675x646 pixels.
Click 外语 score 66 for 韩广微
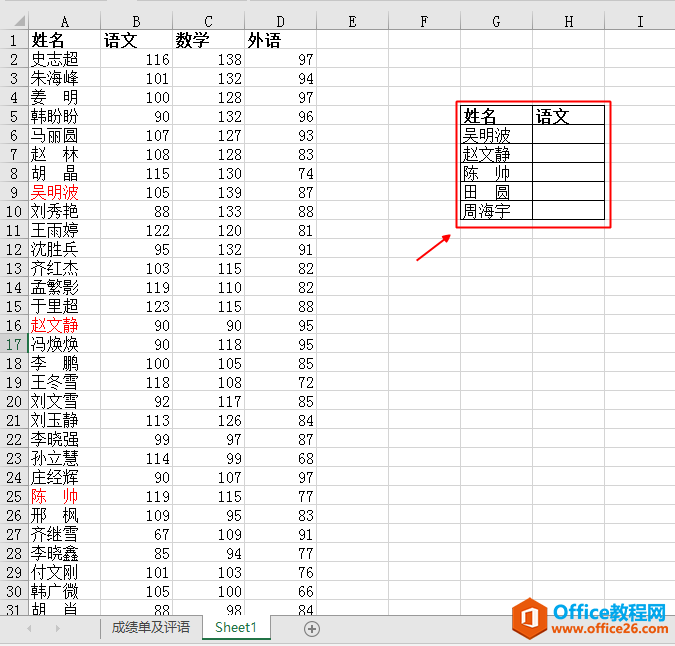(x=280, y=591)
